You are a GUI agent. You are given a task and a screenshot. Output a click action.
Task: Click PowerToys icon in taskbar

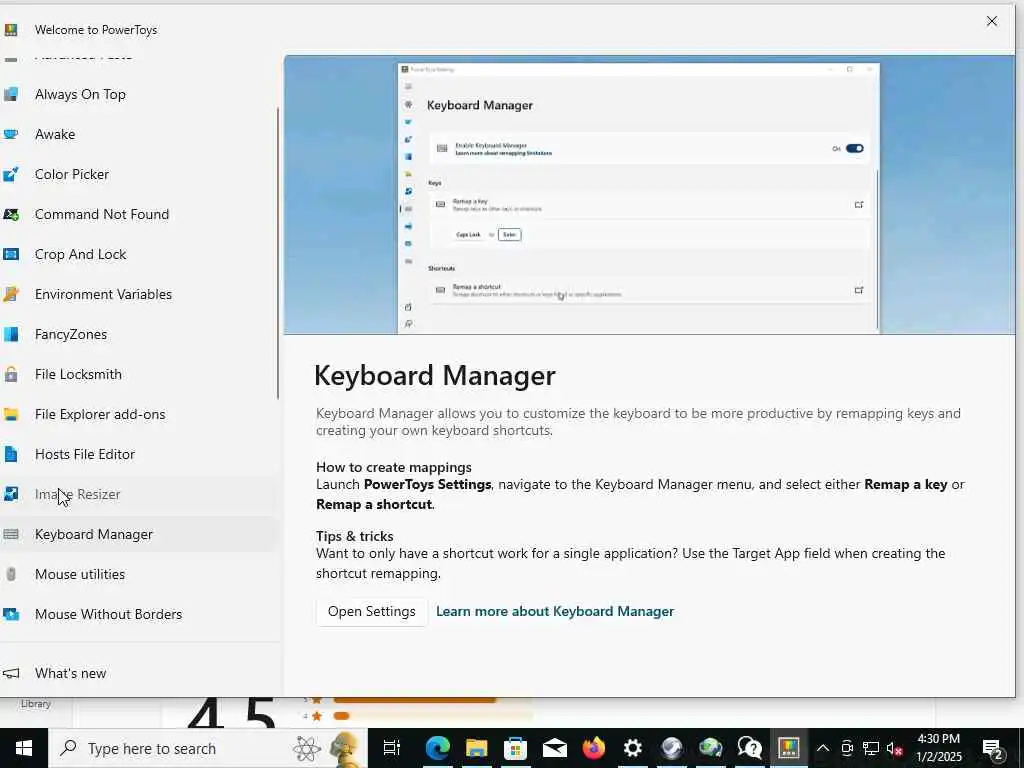(789, 748)
